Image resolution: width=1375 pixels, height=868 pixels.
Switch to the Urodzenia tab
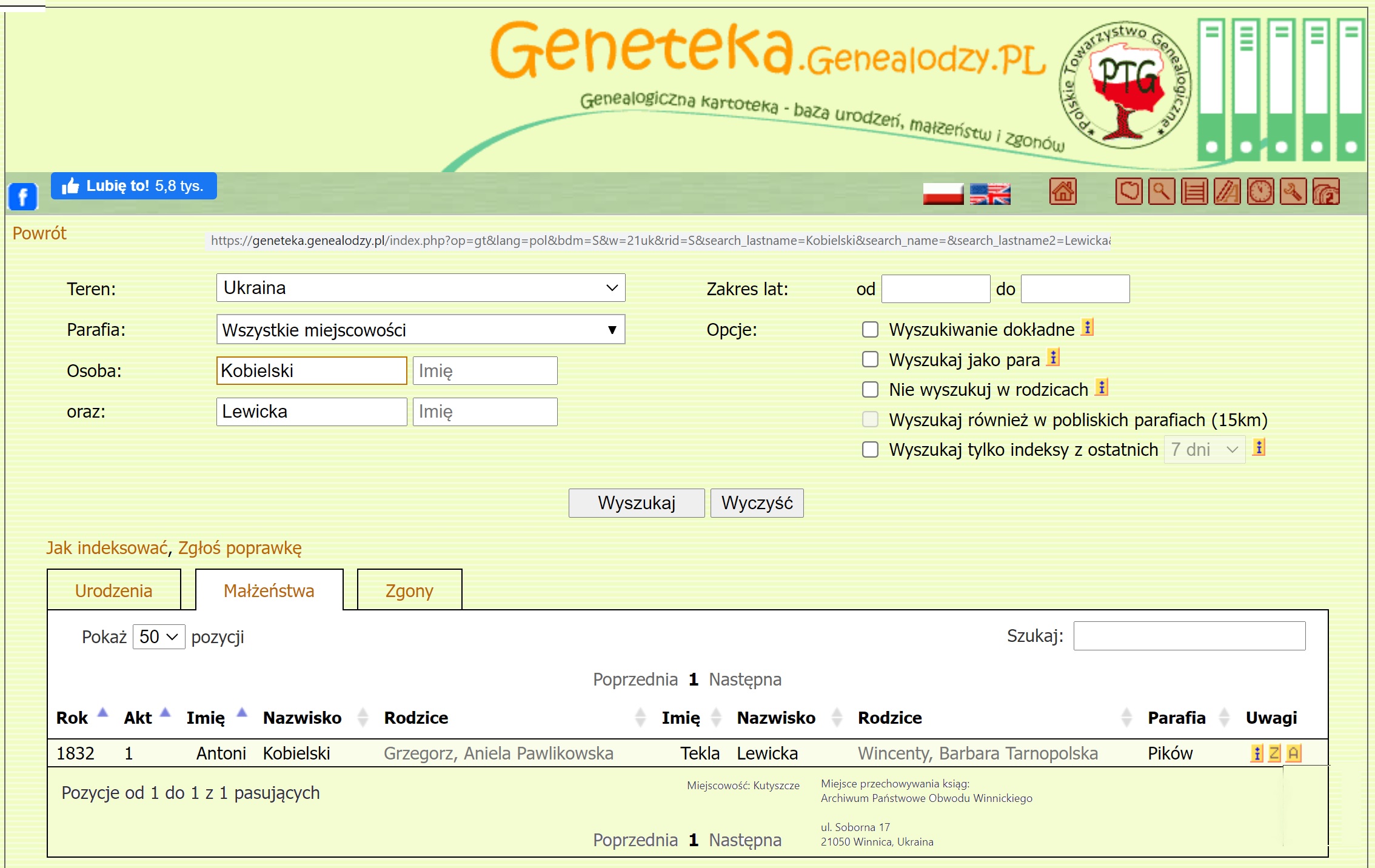click(x=113, y=591)
